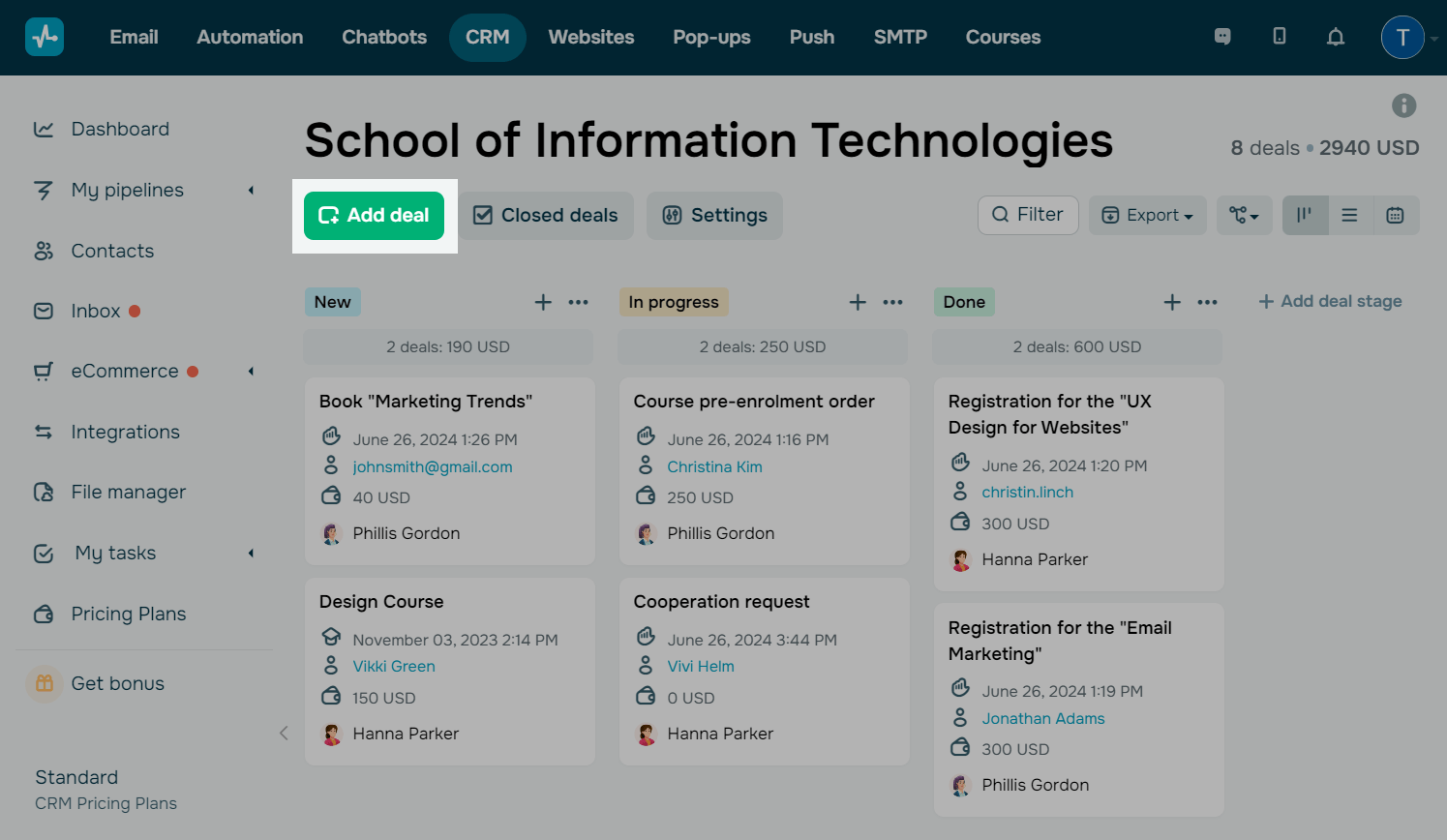Click the plus icon on the Done stage

coord(1171,302)
